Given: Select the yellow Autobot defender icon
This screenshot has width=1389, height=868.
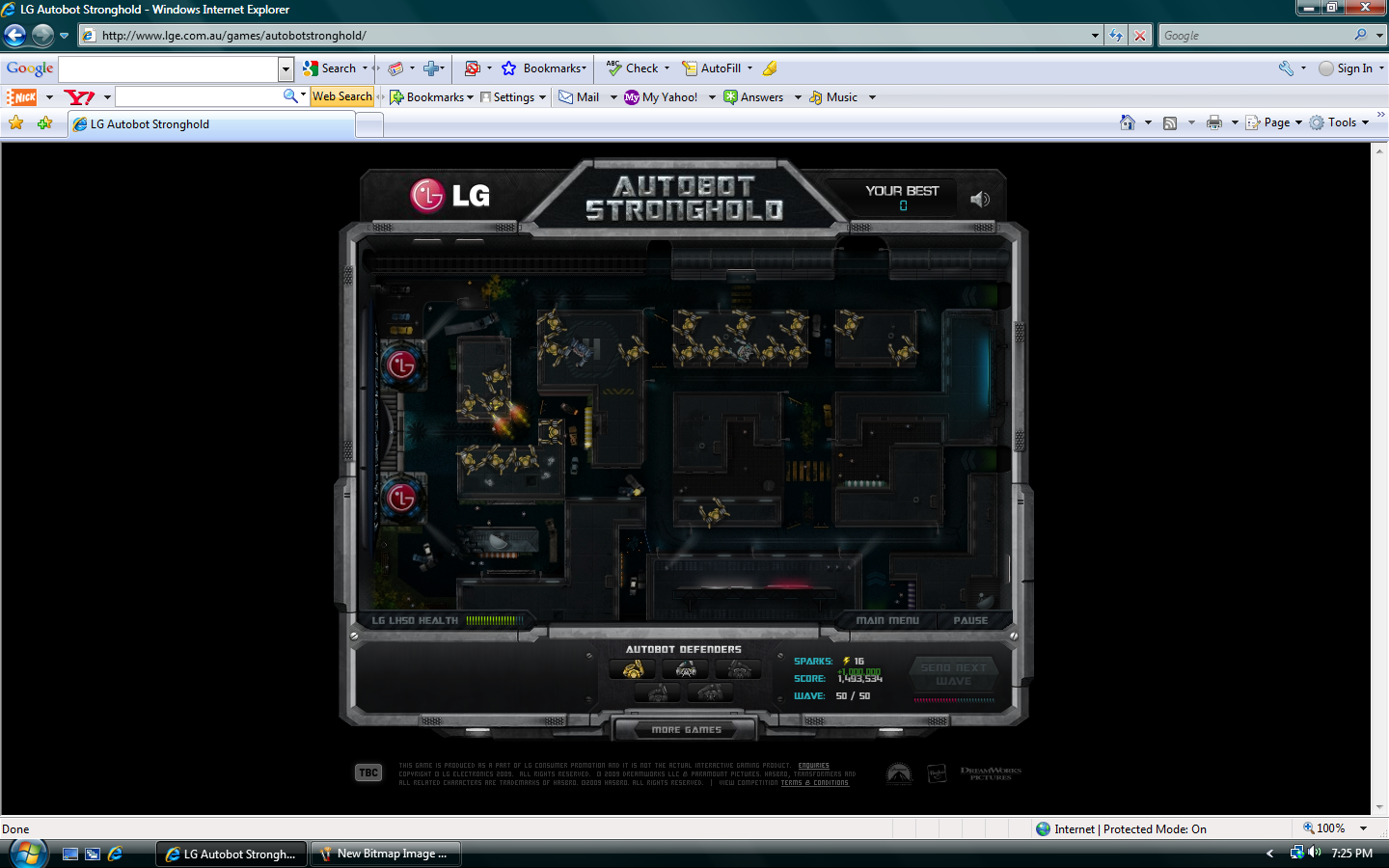Looking at the screenshot, I should coord(633,669).
